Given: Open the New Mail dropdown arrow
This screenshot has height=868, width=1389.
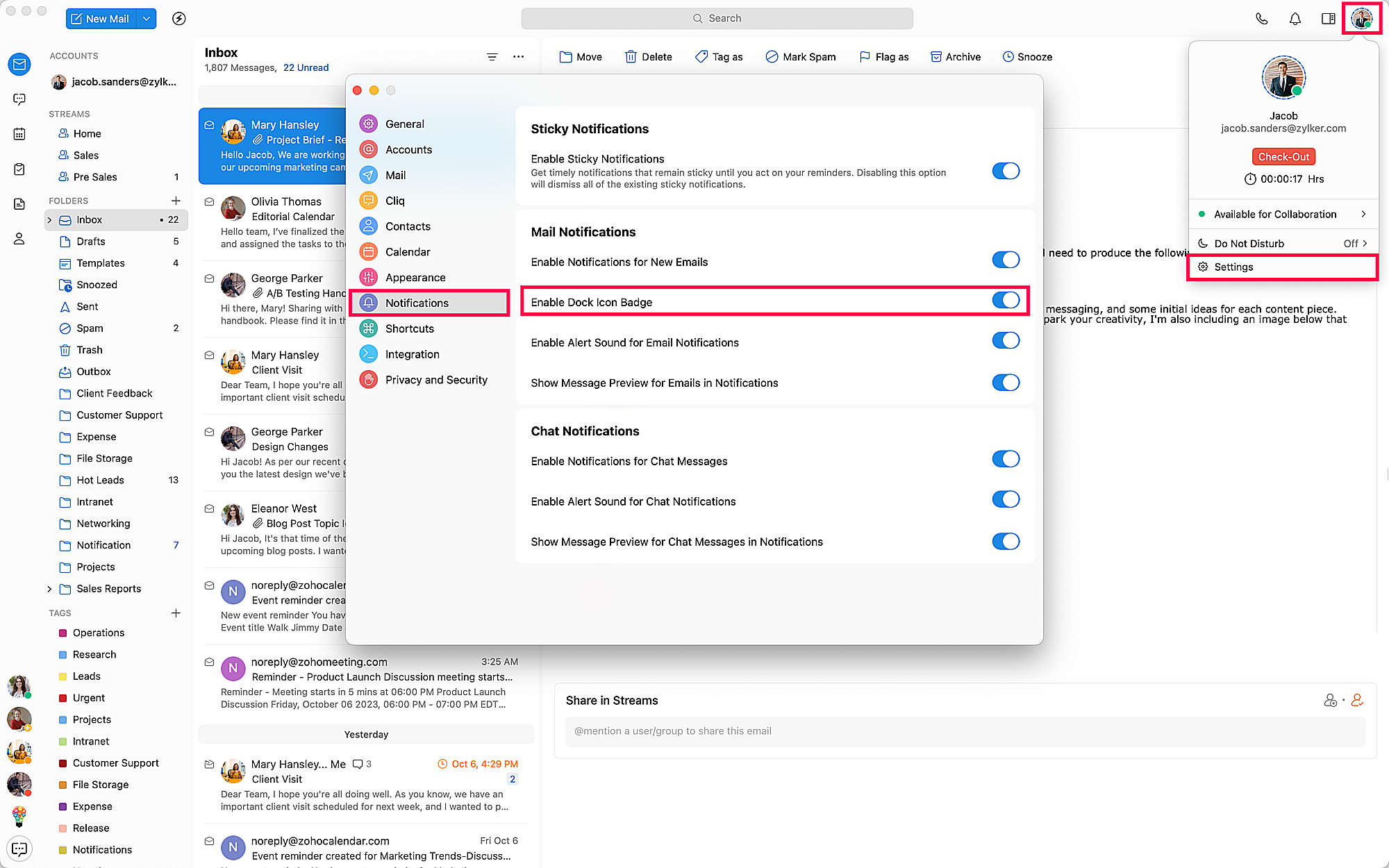Looking at the screenshot, I should tap(147, 19).
